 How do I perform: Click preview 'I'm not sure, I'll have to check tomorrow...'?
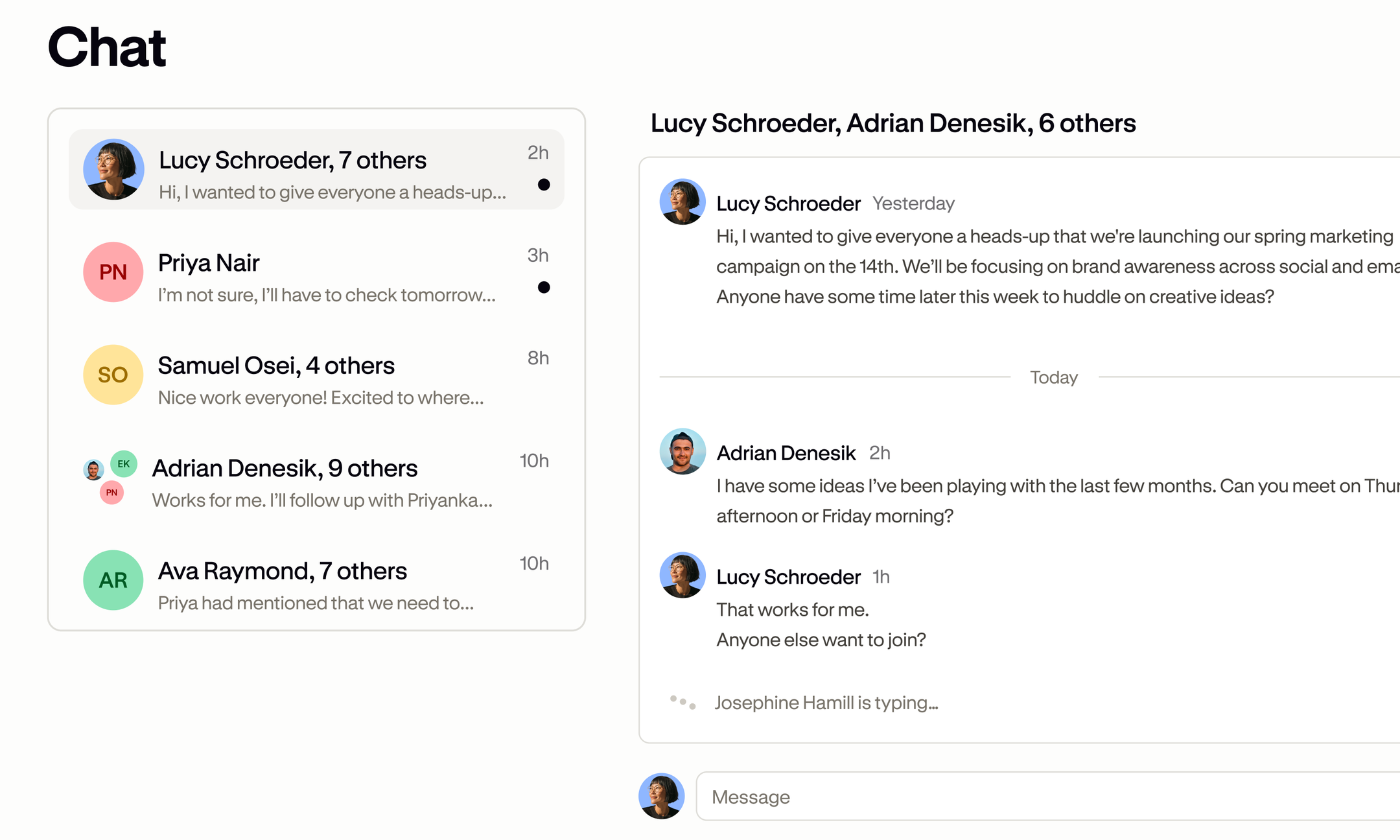pos(327,295)
